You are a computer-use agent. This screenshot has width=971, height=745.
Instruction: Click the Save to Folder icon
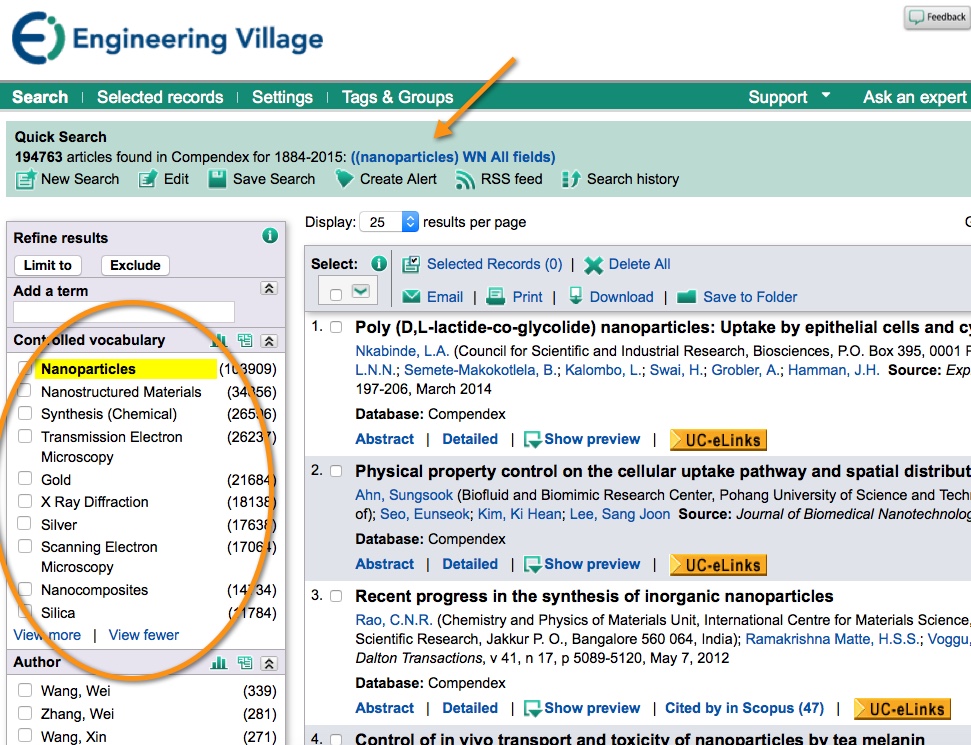point(686,297)
